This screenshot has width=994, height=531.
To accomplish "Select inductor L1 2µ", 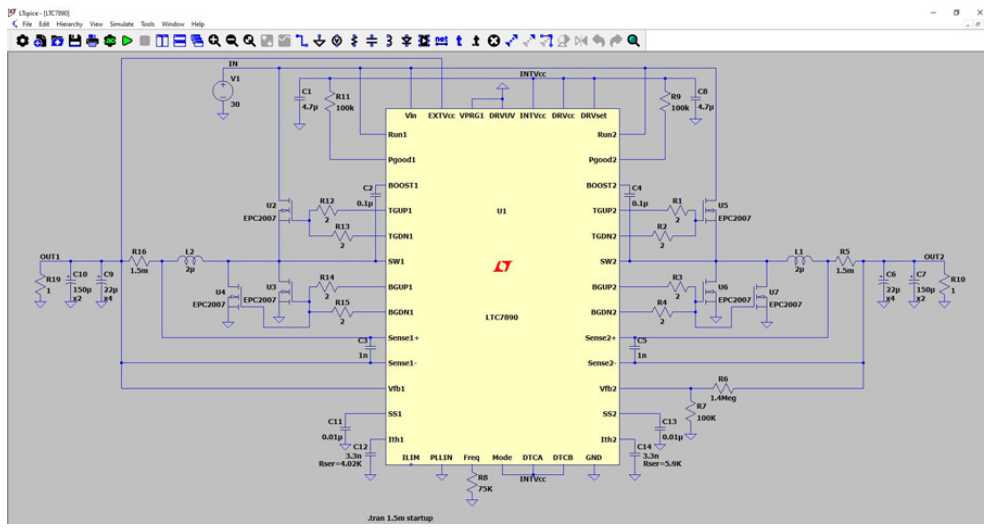I will point(799,259).
